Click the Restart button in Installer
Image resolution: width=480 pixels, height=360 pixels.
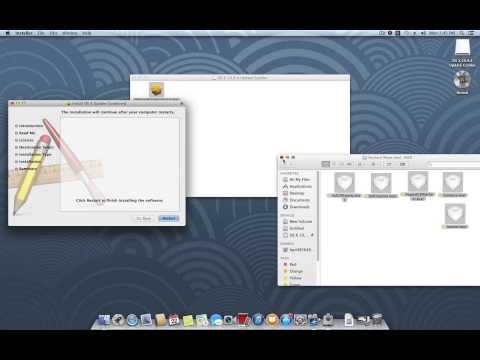tap(169, 218)
